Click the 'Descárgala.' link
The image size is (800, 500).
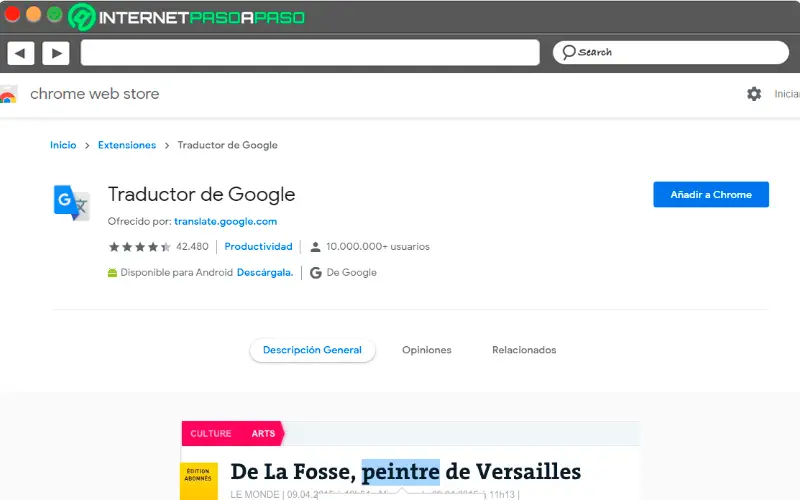(265, 272)
